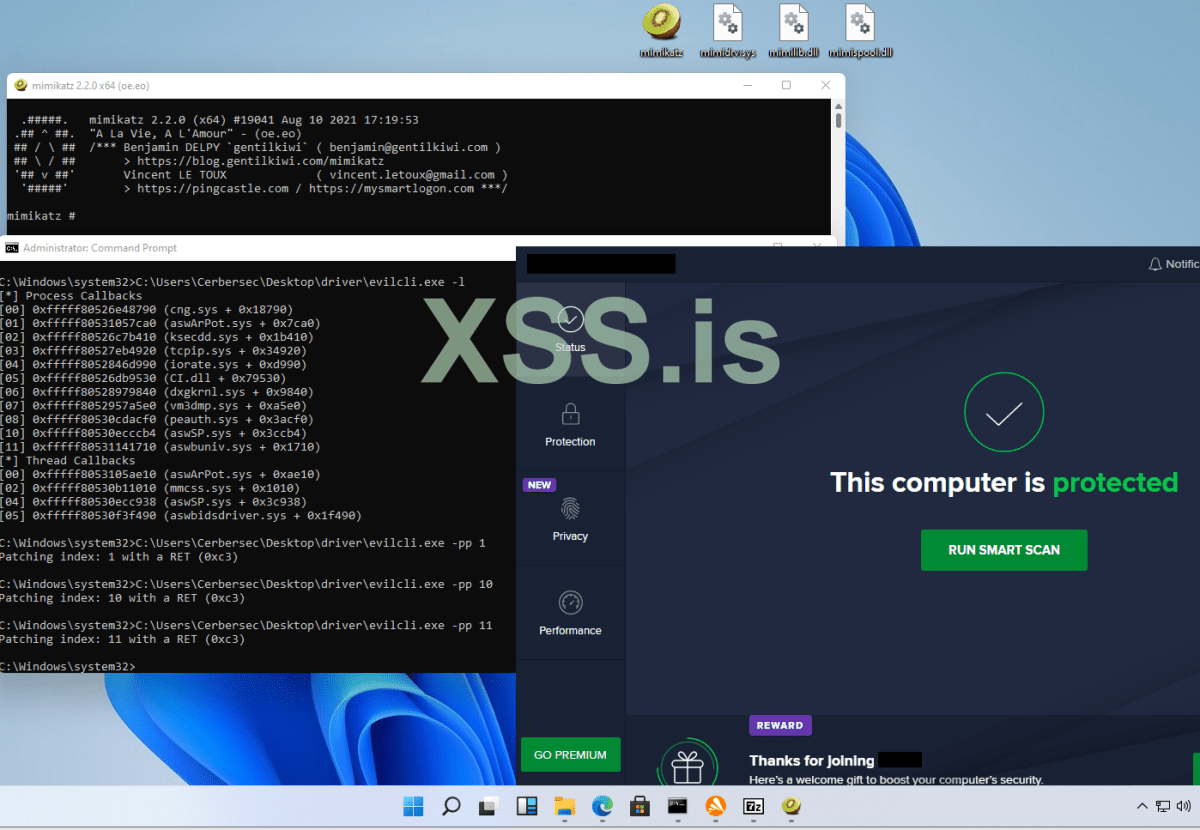Select the mimidrv.sys file on desktop
1200x830 pixels.
[727, 30]
